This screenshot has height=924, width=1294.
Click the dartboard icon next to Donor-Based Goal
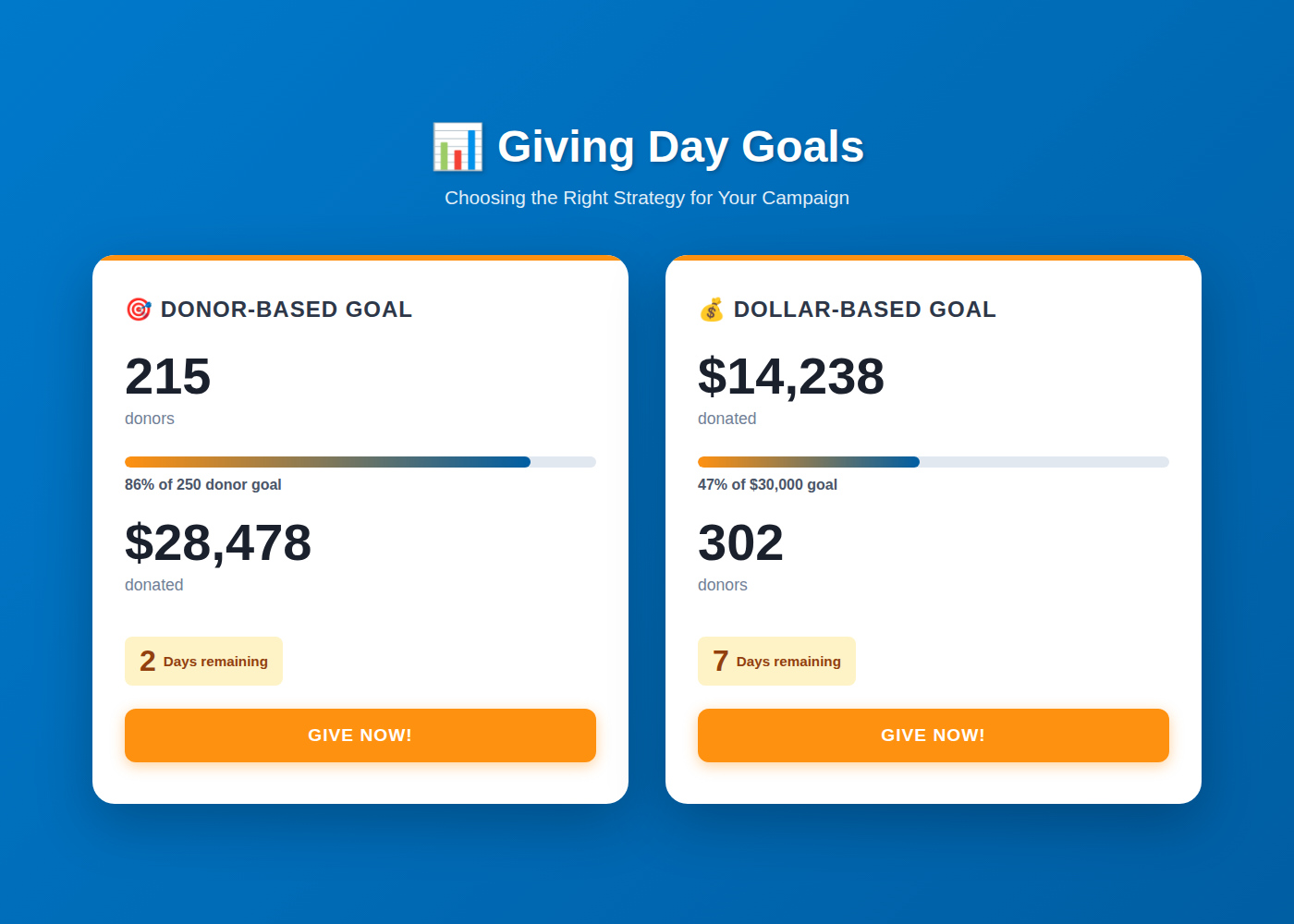point(139,310)
